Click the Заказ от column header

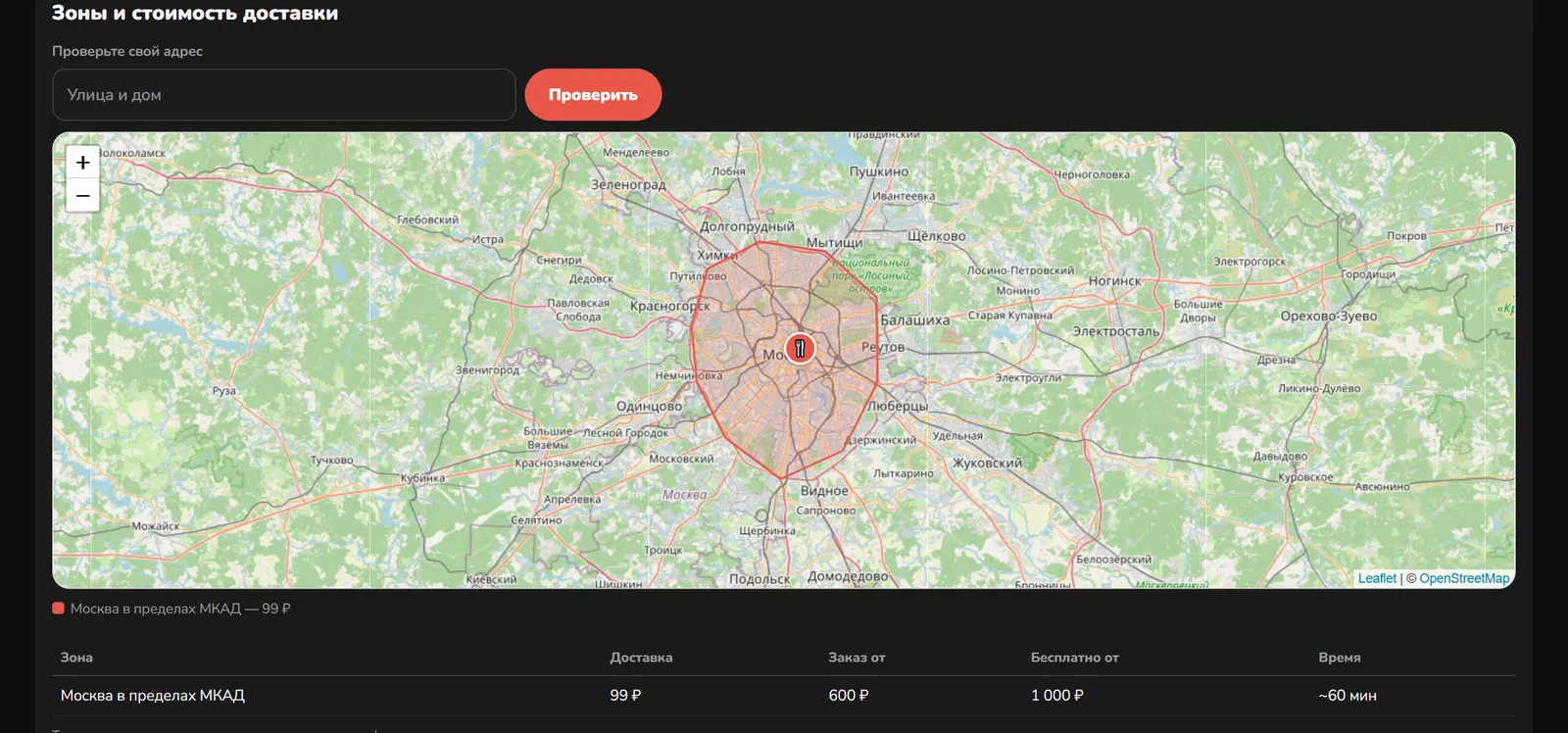coord(857,658)
